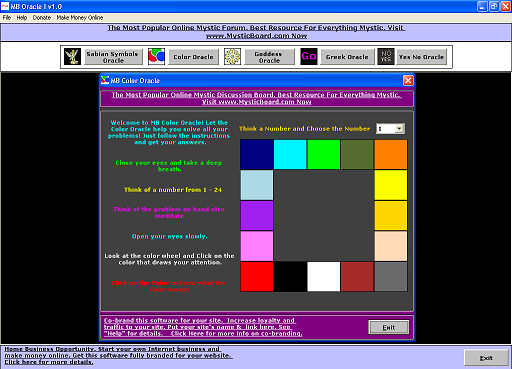
Task: Open the Donate menu
Action: [x=42, y=18]
